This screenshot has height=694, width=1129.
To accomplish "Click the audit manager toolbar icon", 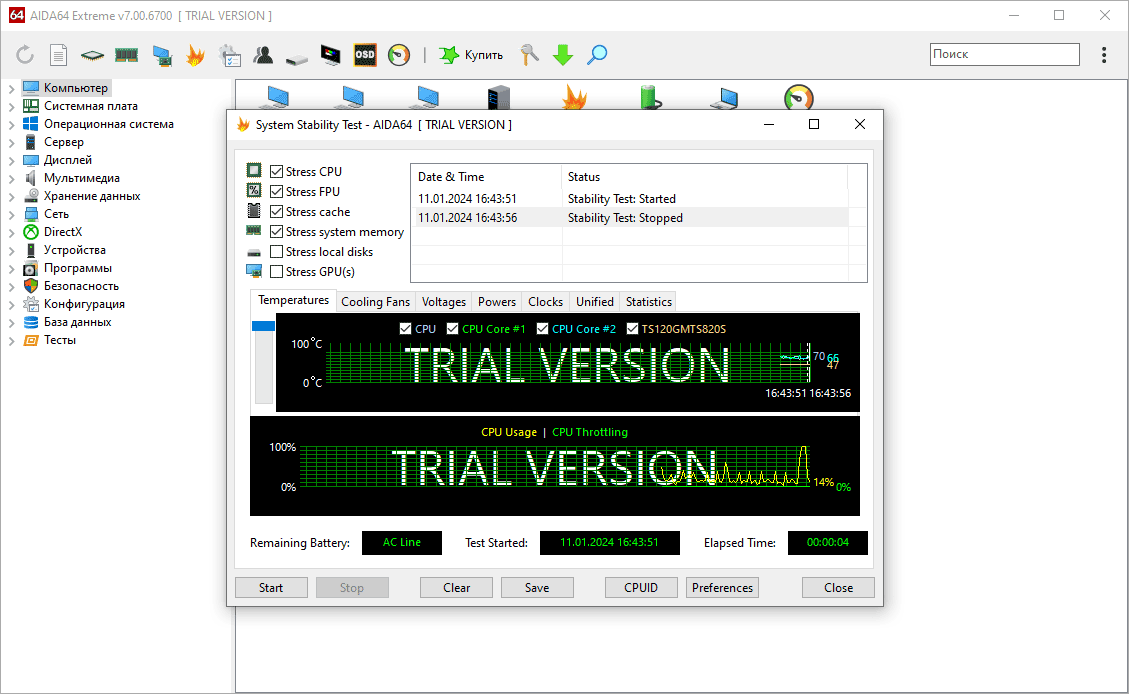I will [230, 55].
